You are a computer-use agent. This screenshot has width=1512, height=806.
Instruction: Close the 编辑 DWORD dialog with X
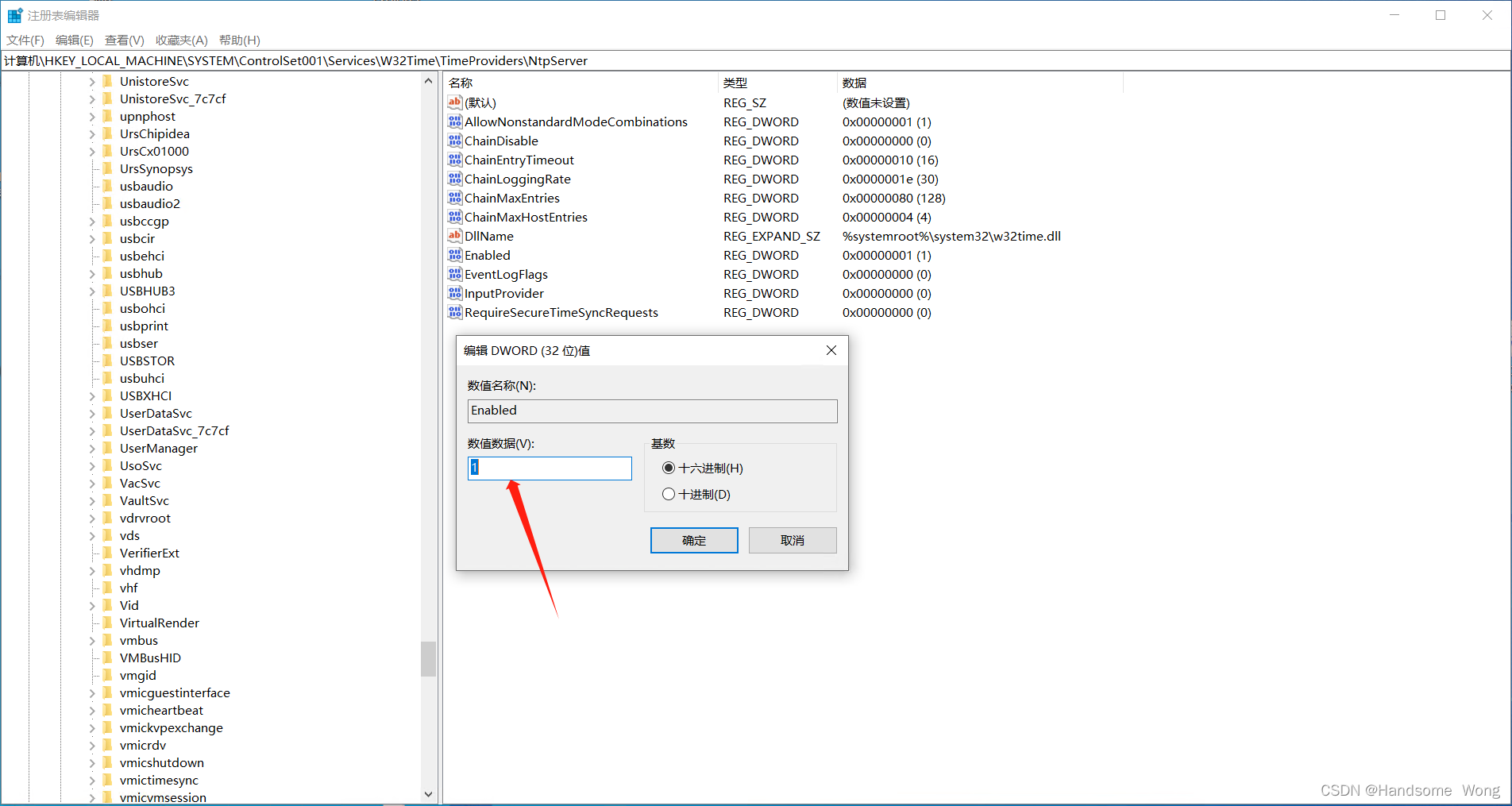831,350
